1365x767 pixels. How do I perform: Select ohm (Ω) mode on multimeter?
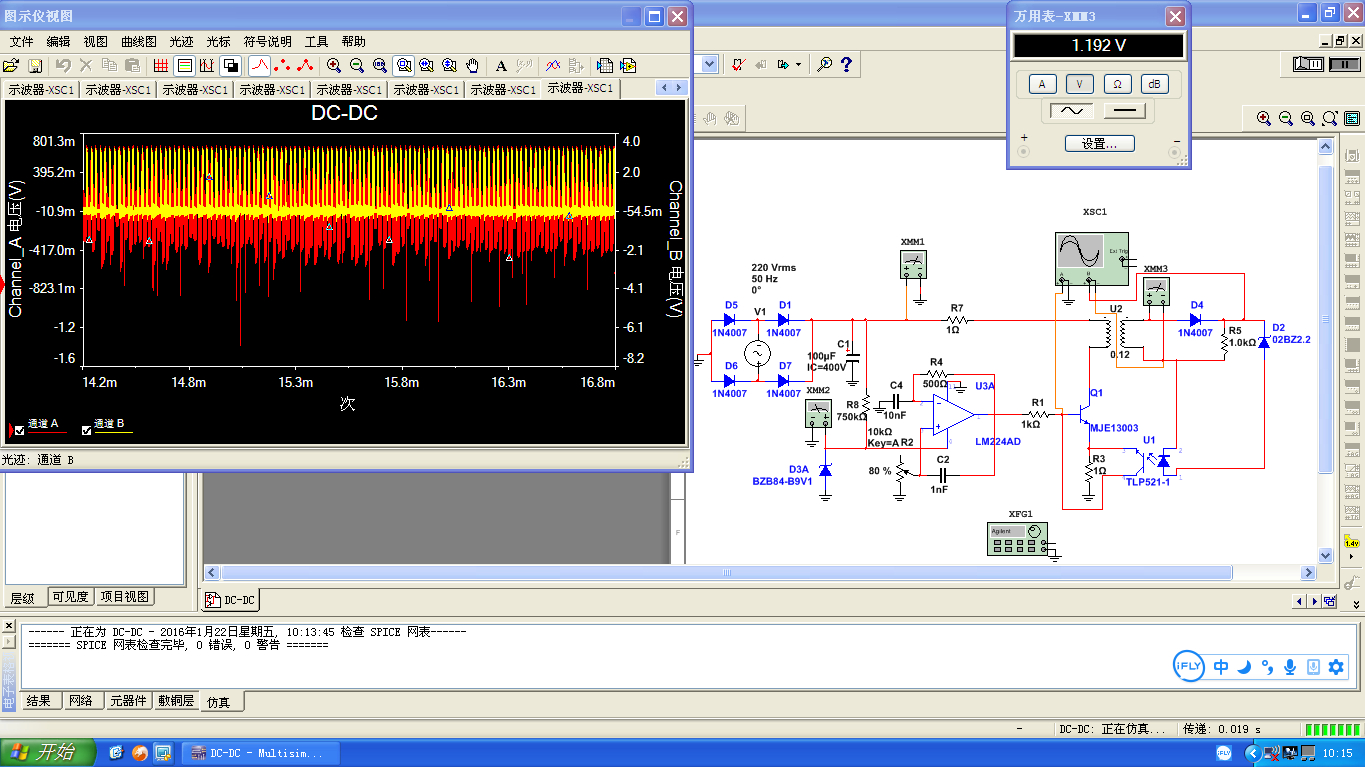[x=1117, y=84]
